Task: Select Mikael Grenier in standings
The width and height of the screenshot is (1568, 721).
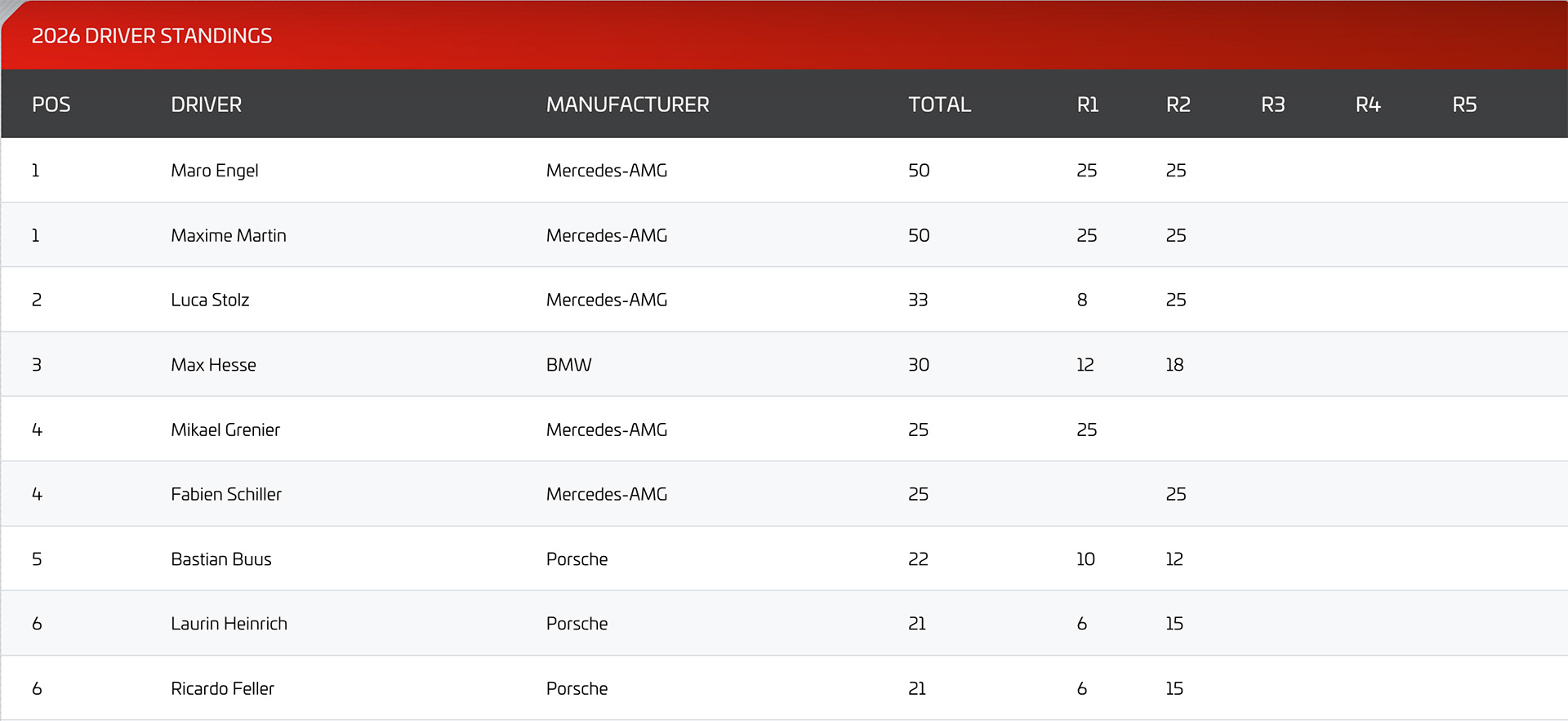Action: (225, 429)
